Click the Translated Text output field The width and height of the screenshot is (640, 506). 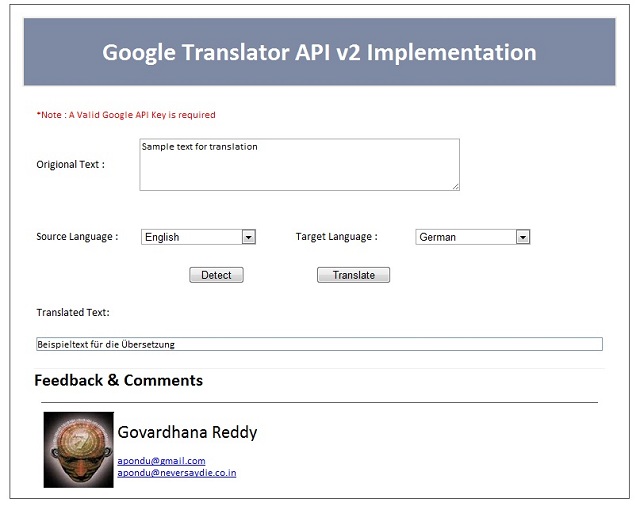coord(319,344)
